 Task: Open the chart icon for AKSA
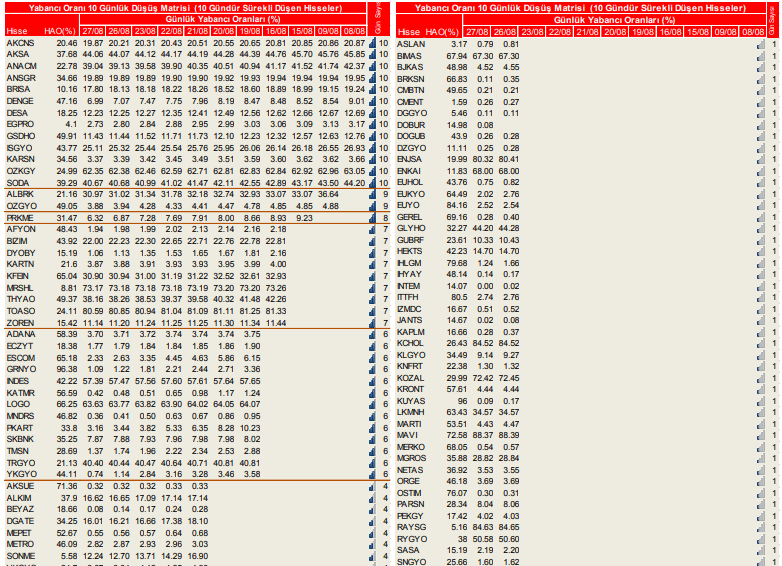(372, 54)
